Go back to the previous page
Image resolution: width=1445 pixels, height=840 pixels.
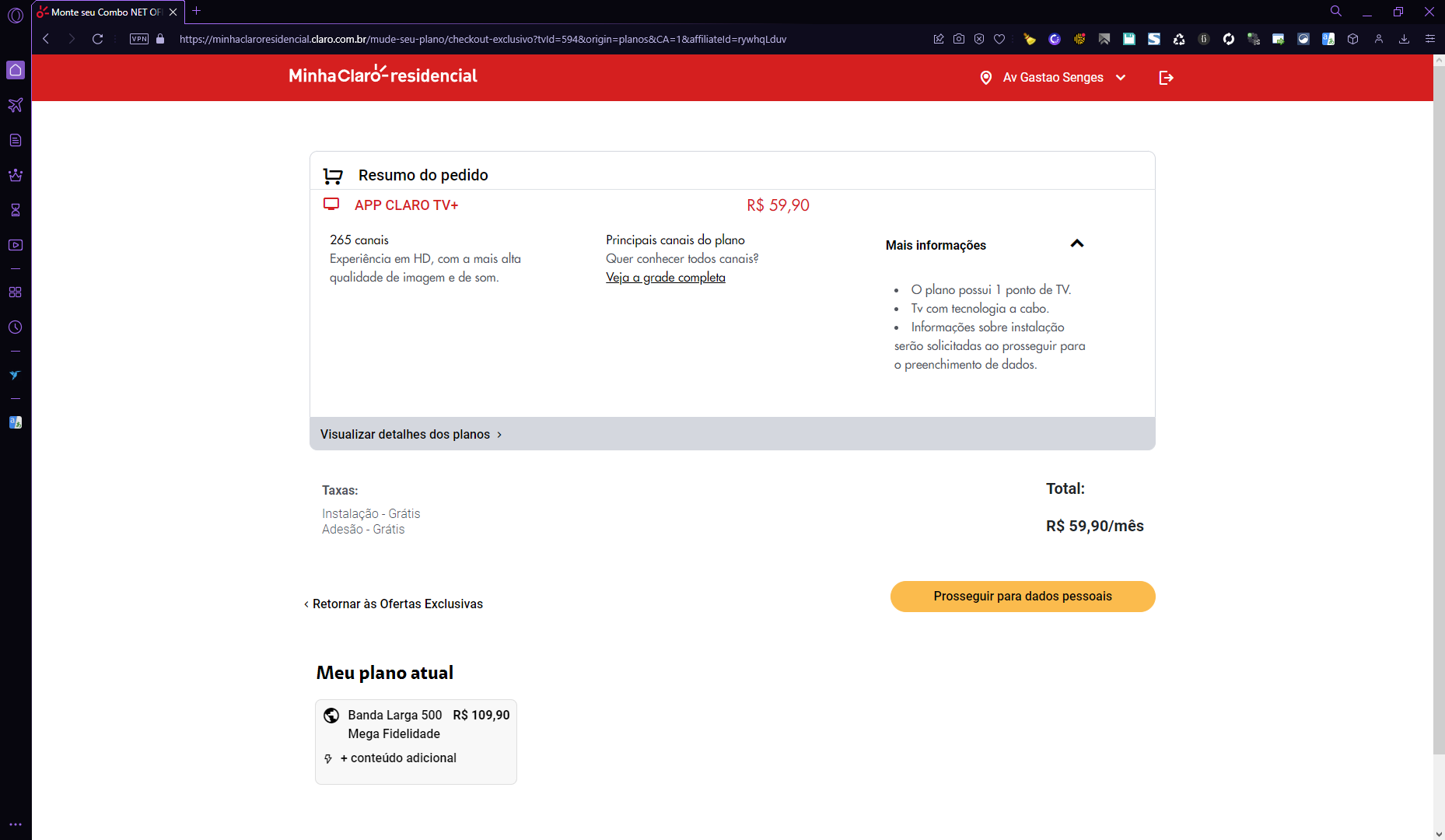[46, 39]
